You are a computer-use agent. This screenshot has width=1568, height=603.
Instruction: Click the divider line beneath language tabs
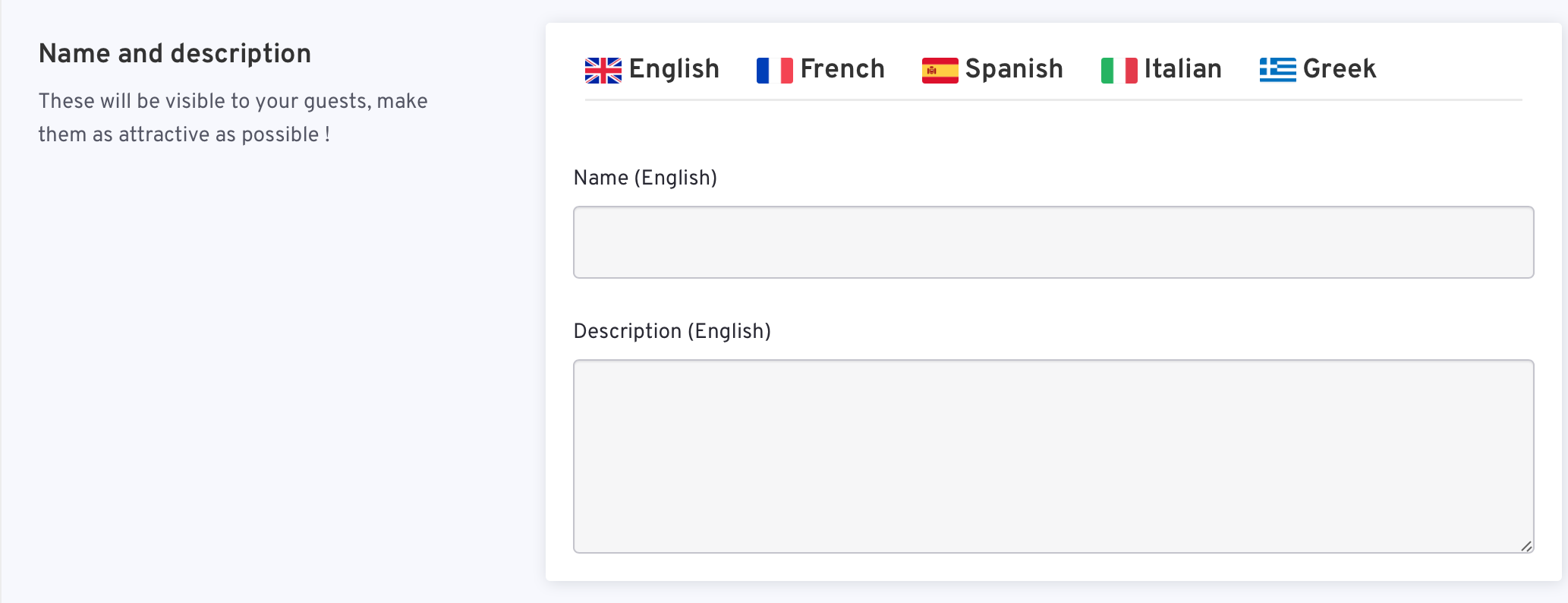[x=1053, y=99]
